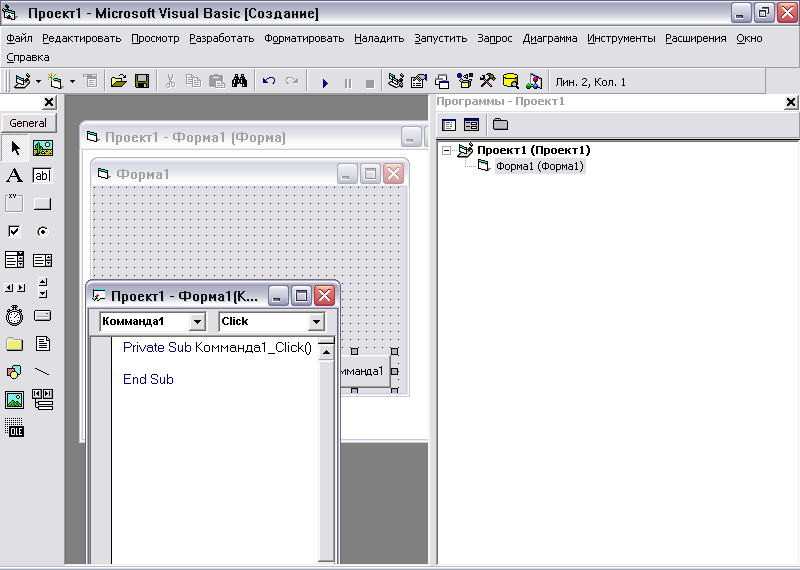Click the Add Form toolbar icon
The height and width of the screenshot is (570, 800).
[55, 81]
